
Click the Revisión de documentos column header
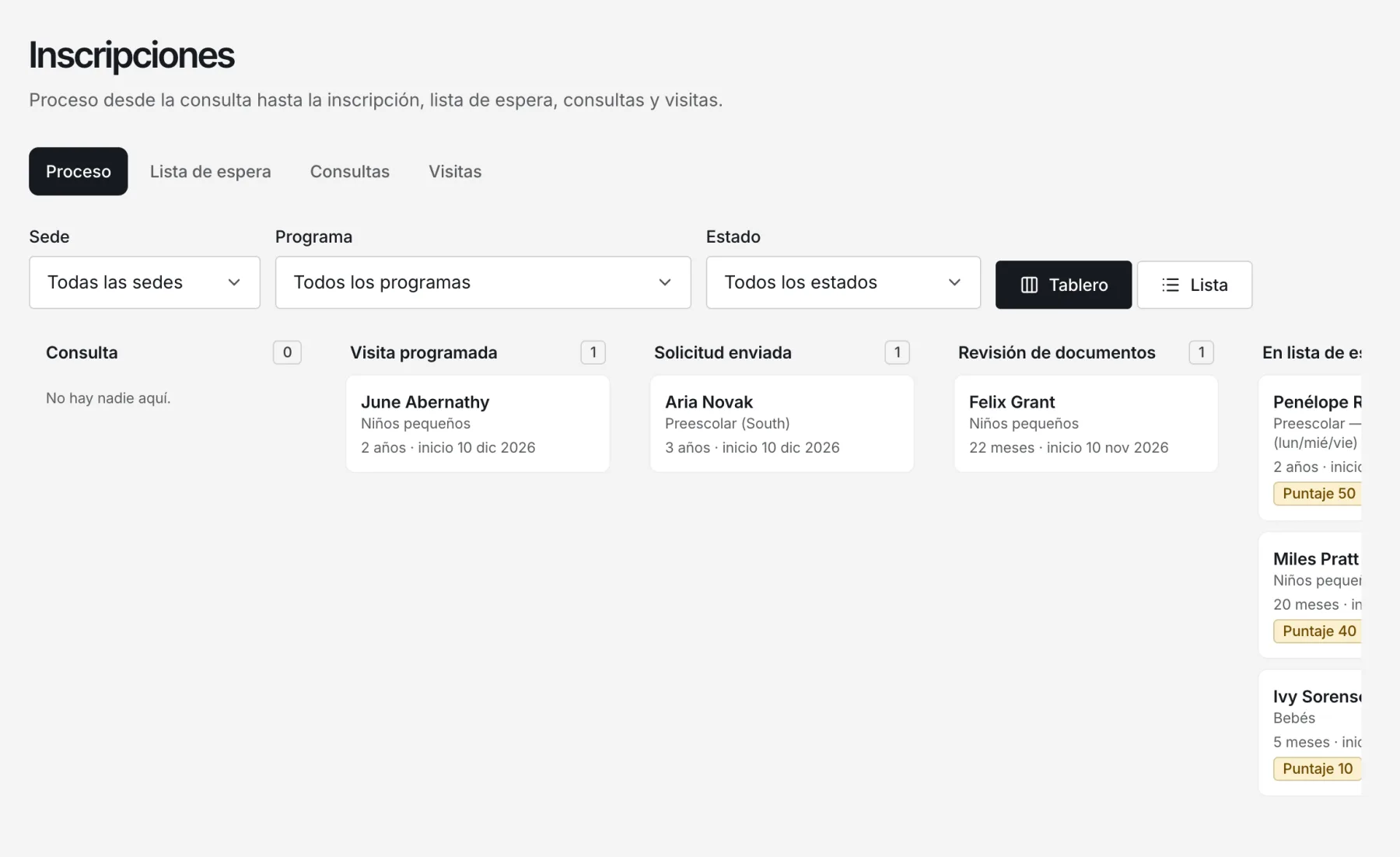(x=1056, y=352)
